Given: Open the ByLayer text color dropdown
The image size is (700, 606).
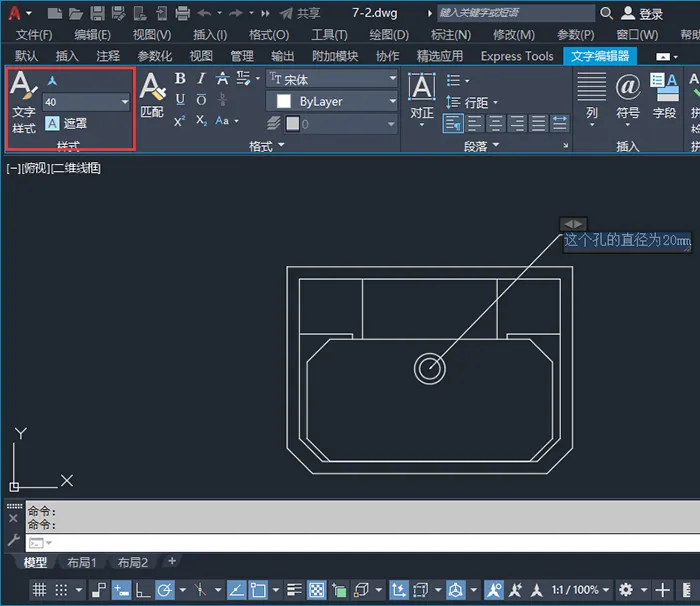Looking at the screenshot, I should tap(333, 101).
